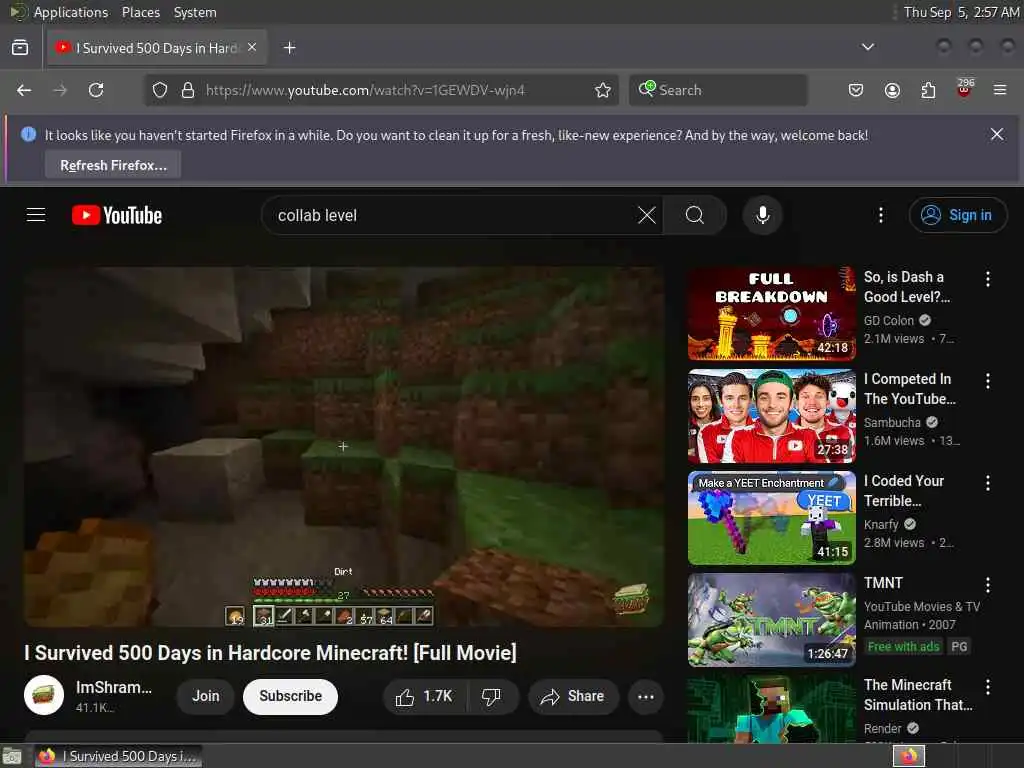Open the ImShram channel avatar

[44, 695]
